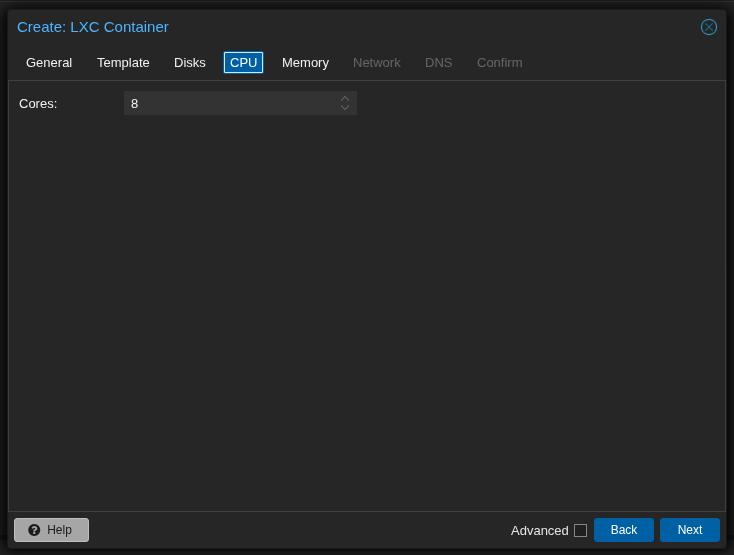Click the greyed-out Network tab

click(x=376, y=62)
